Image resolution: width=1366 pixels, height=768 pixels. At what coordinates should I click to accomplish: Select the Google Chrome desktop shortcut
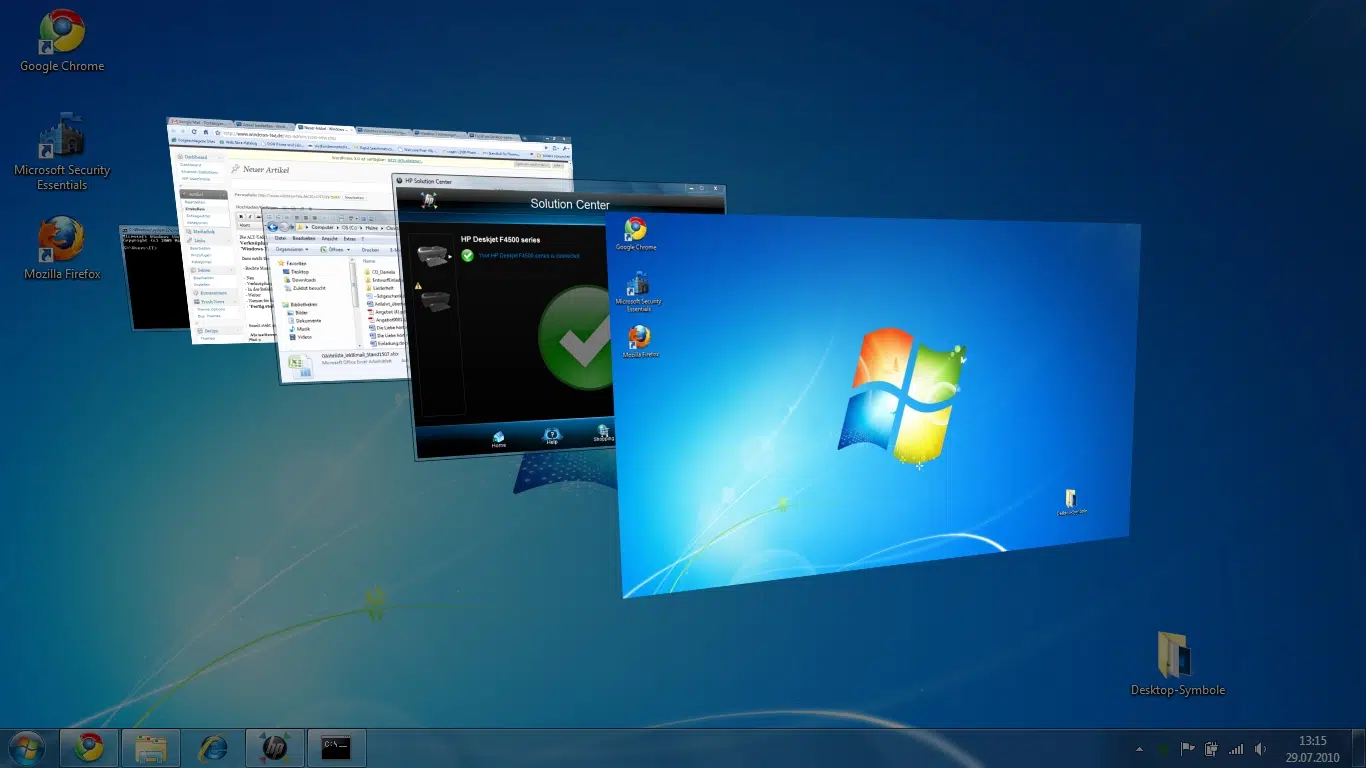click(x=62, y=40)
